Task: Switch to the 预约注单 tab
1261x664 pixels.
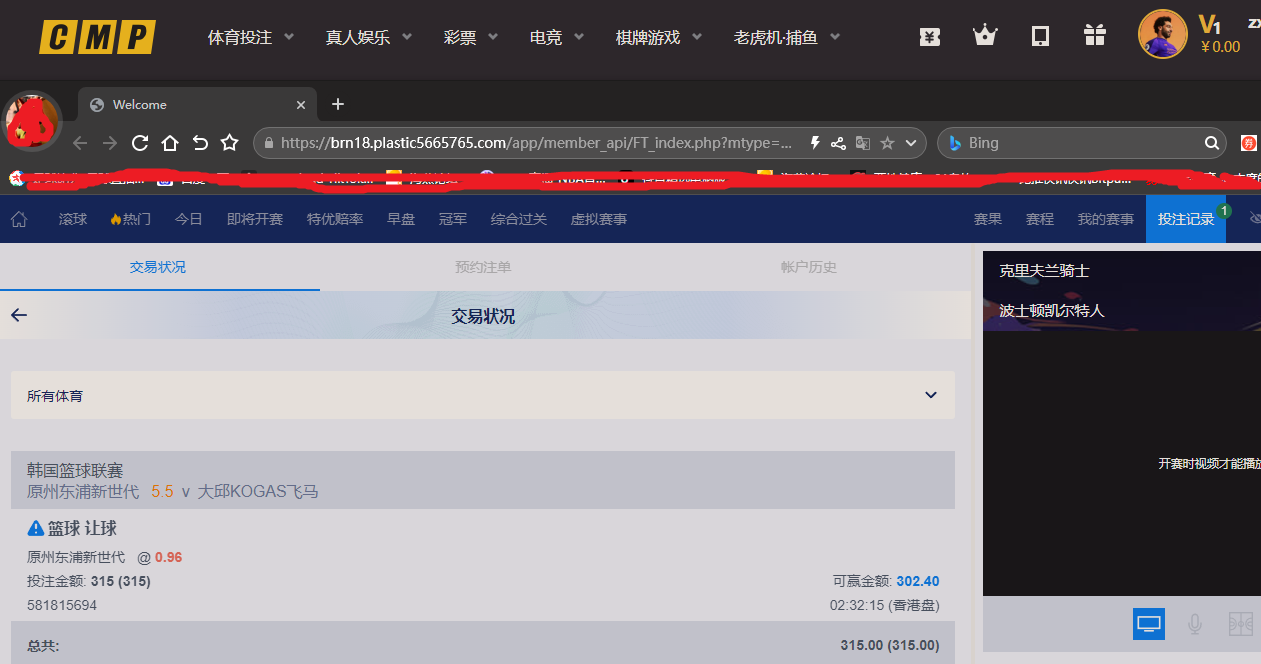Action: pyautogui.click(x=483, y=267)
